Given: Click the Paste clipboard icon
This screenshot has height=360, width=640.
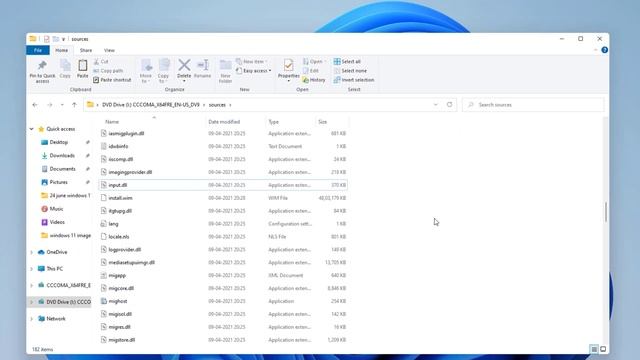Looking at the screenshot, I should 82,65.
